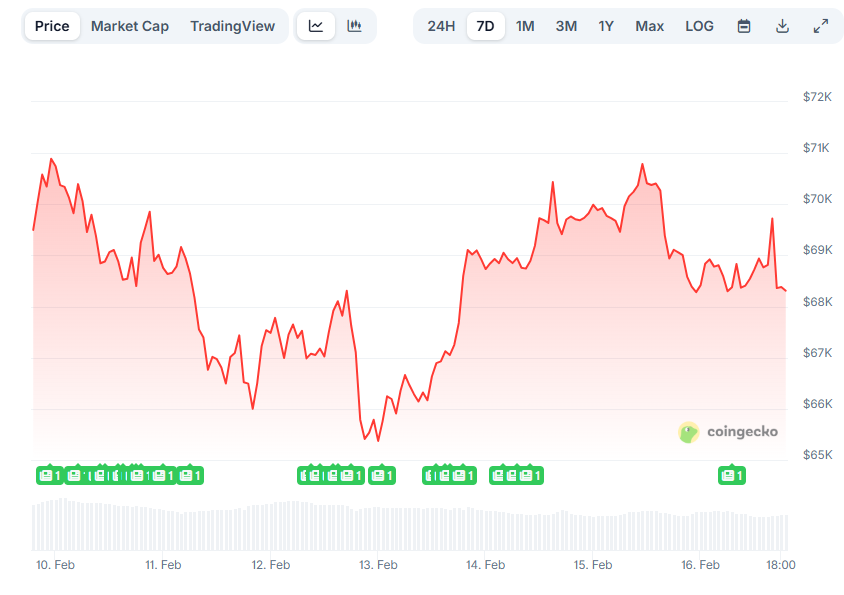844x595 pixels.
Task: Expand chart to fullscreen
Action: [821, 26]
